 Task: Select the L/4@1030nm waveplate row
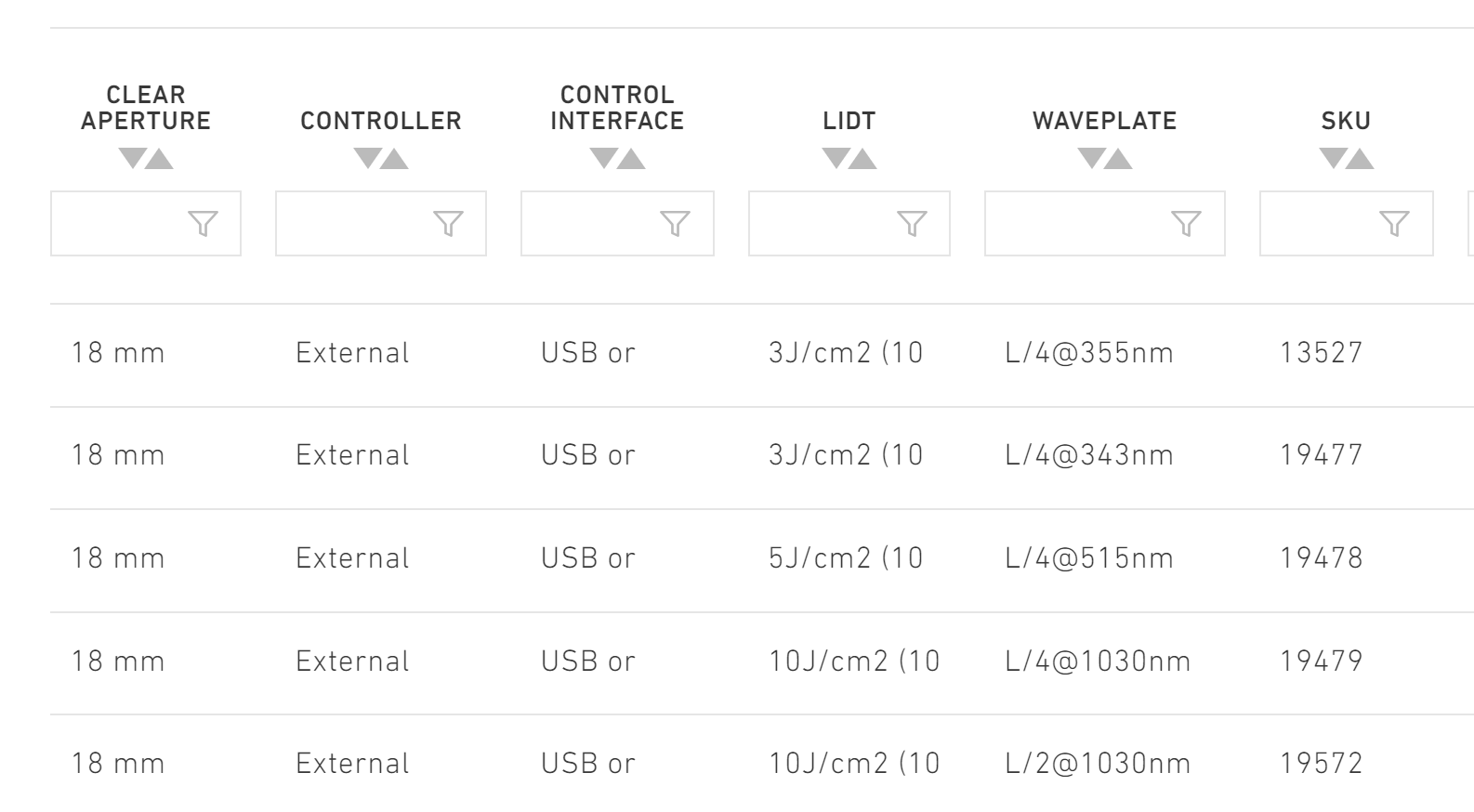pyautogui.click(x=762, y=663)
